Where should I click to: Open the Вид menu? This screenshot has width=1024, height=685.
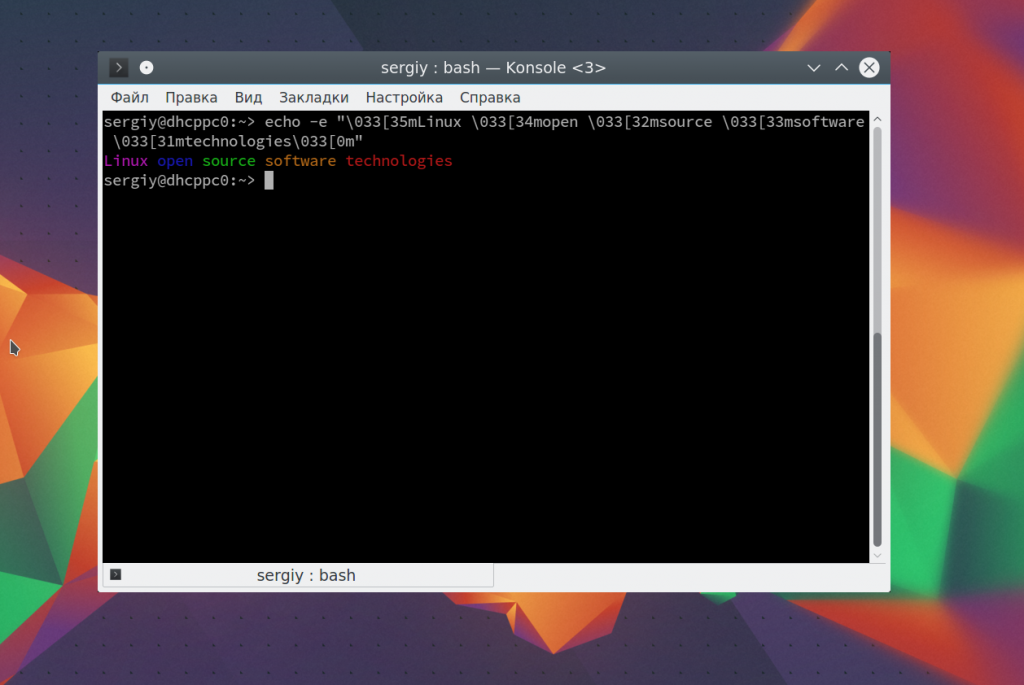248,97
